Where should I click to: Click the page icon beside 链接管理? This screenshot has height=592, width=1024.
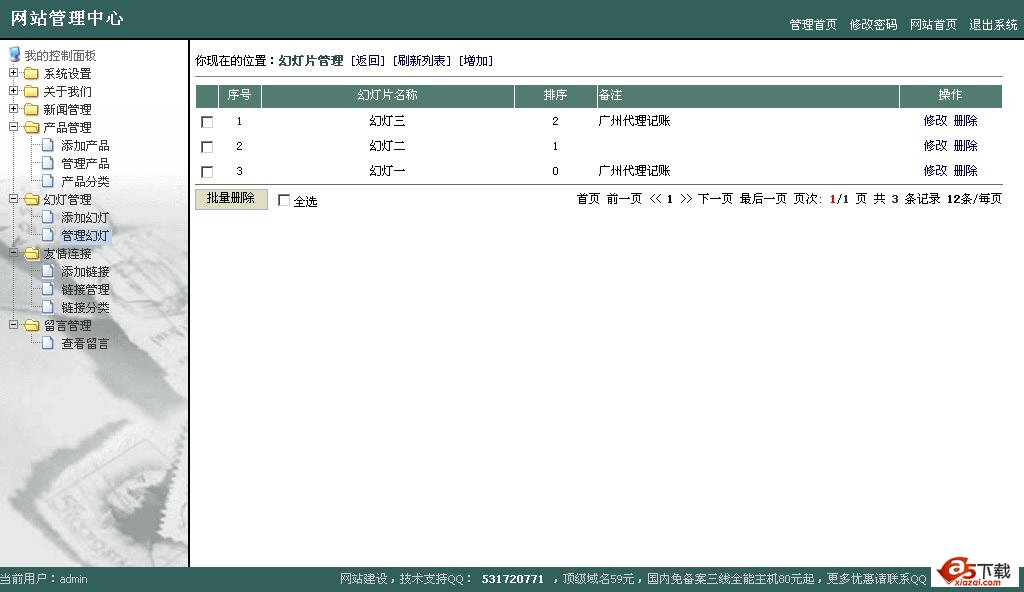click(48, 289)
